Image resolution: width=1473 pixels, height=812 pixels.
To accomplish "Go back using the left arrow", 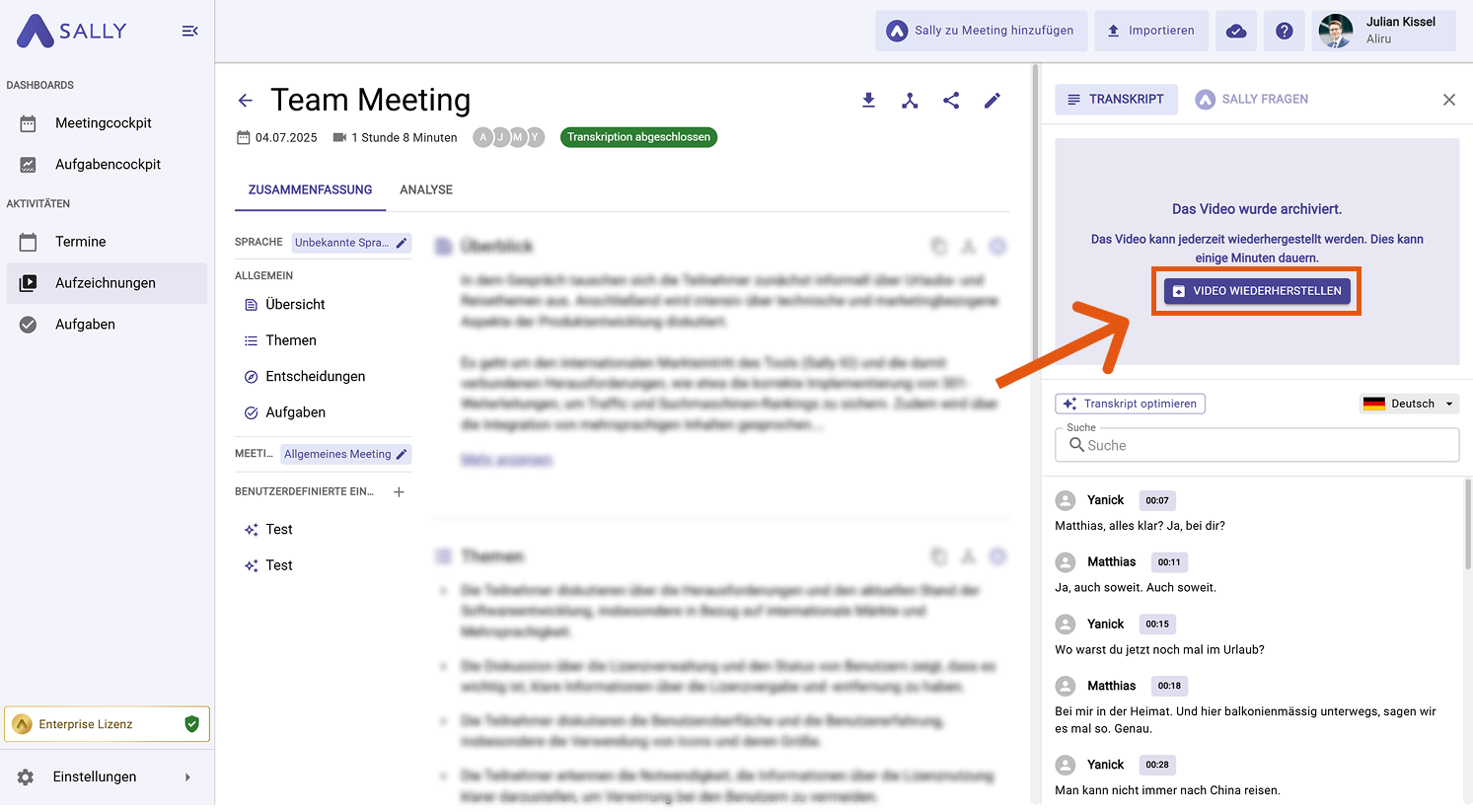I will click(246, 101).
